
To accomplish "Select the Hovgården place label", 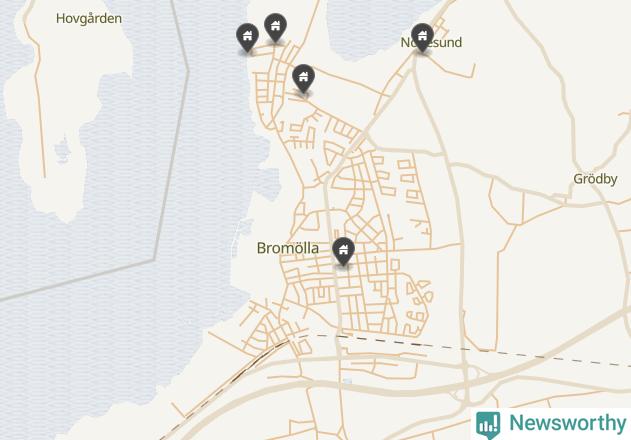I will [x=89, y=19].
